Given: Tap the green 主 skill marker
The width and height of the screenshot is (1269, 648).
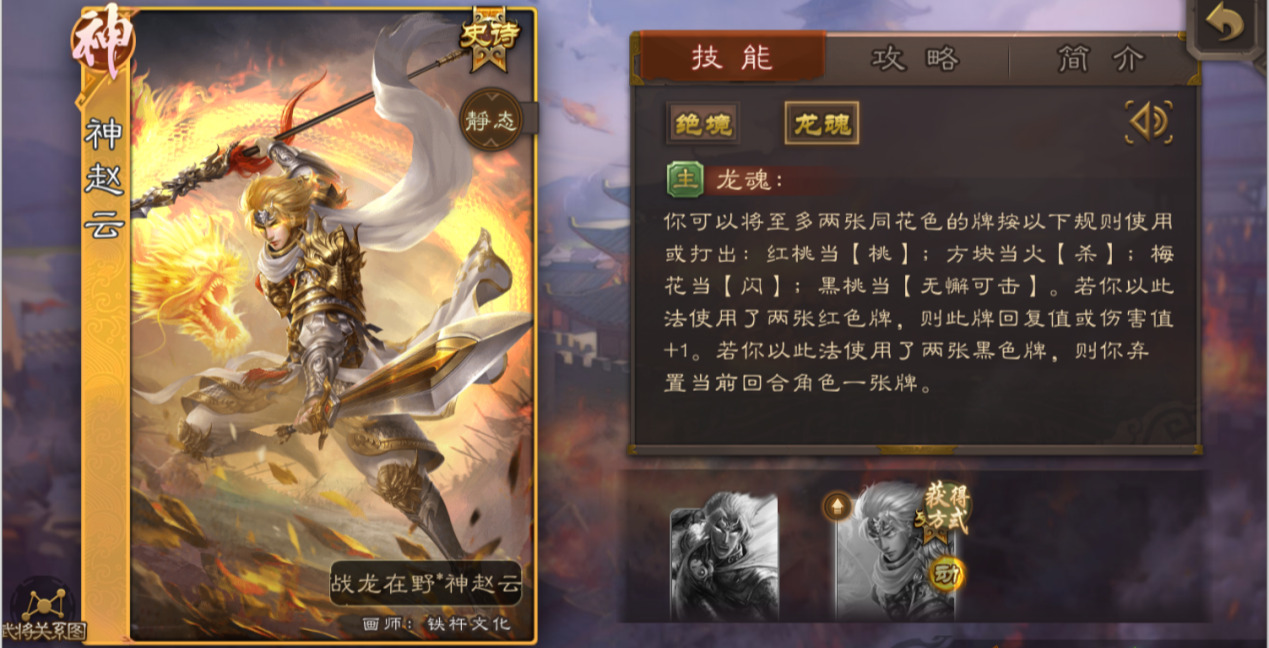Looking at the screenshot, I should 686,179.
